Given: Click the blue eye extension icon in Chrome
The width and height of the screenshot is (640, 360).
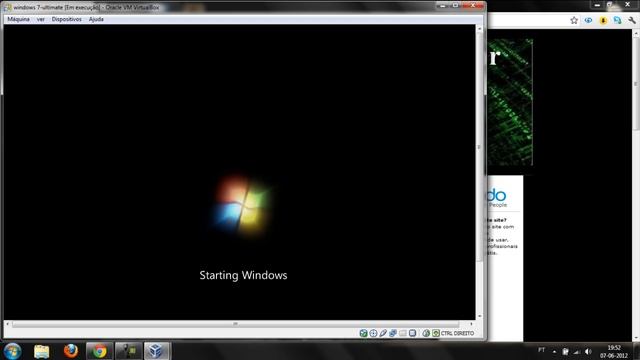Looking at the screenshot, I should [588, 20].
